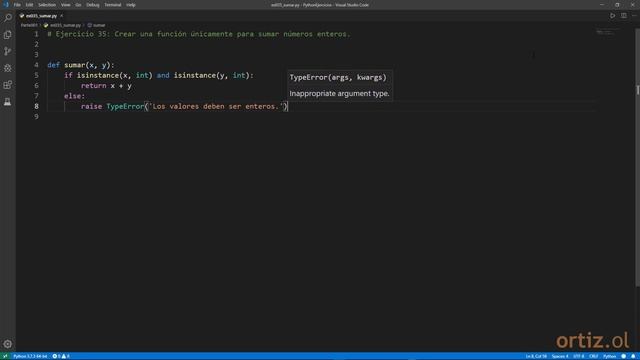Click the 'sumar' function name on line 4

point(75,65)
